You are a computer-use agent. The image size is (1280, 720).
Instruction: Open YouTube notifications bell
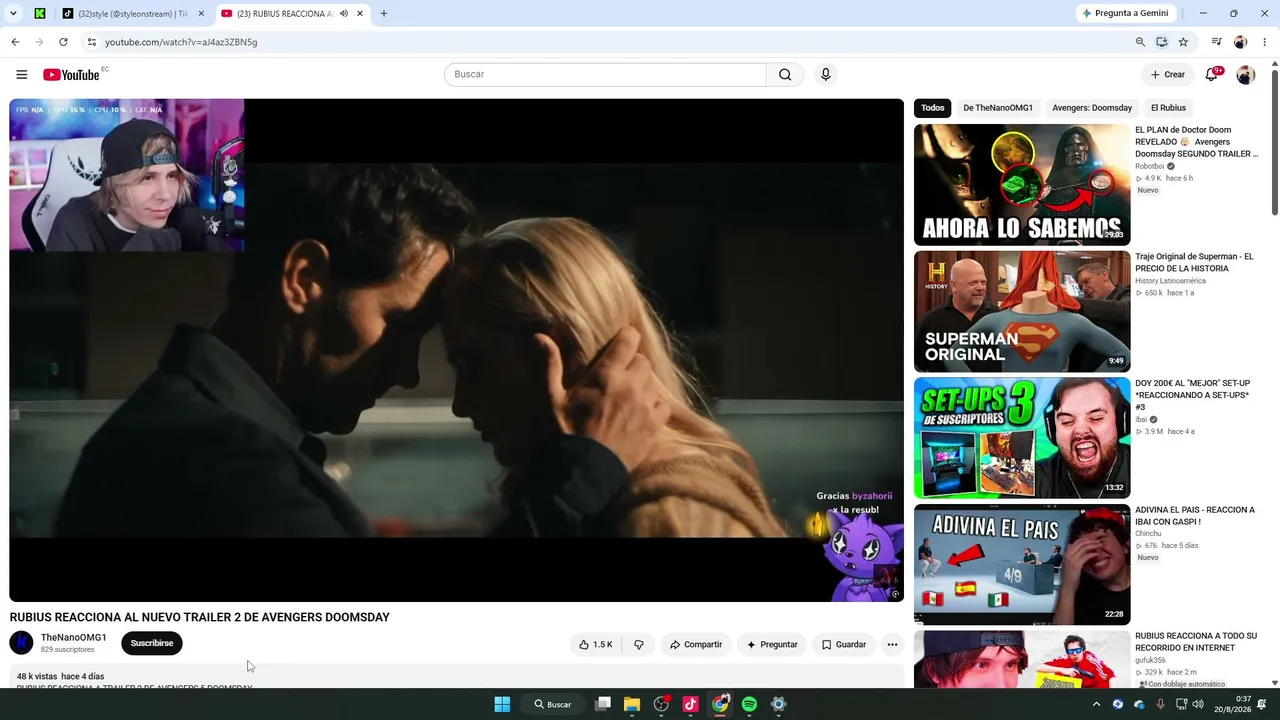1212,75
